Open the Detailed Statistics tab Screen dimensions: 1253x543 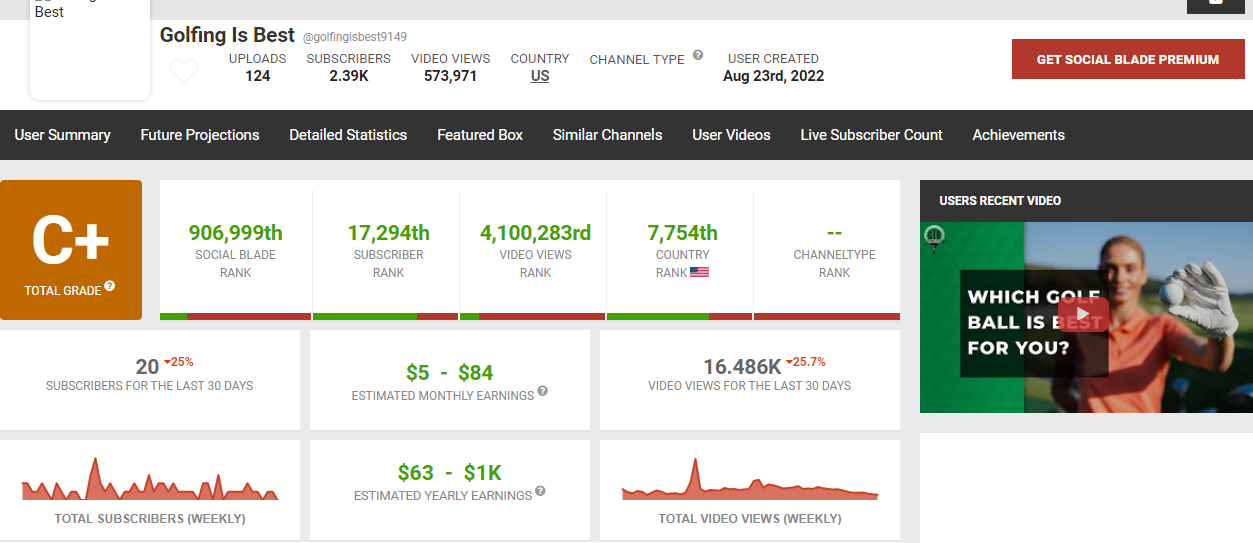[348, 135]
